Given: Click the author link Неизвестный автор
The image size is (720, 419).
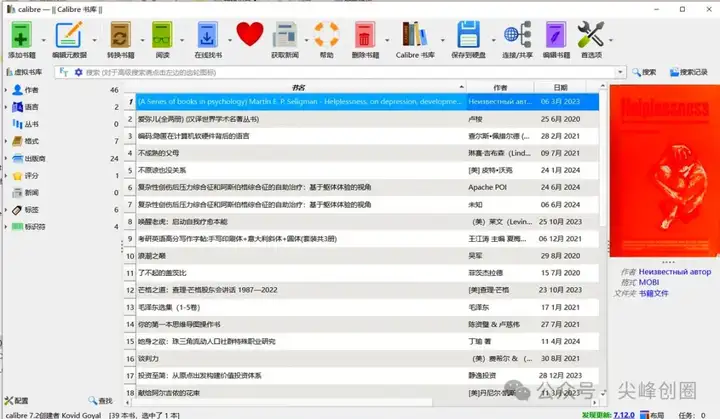Looking at the screenshot, I should (x=675, y=272).
